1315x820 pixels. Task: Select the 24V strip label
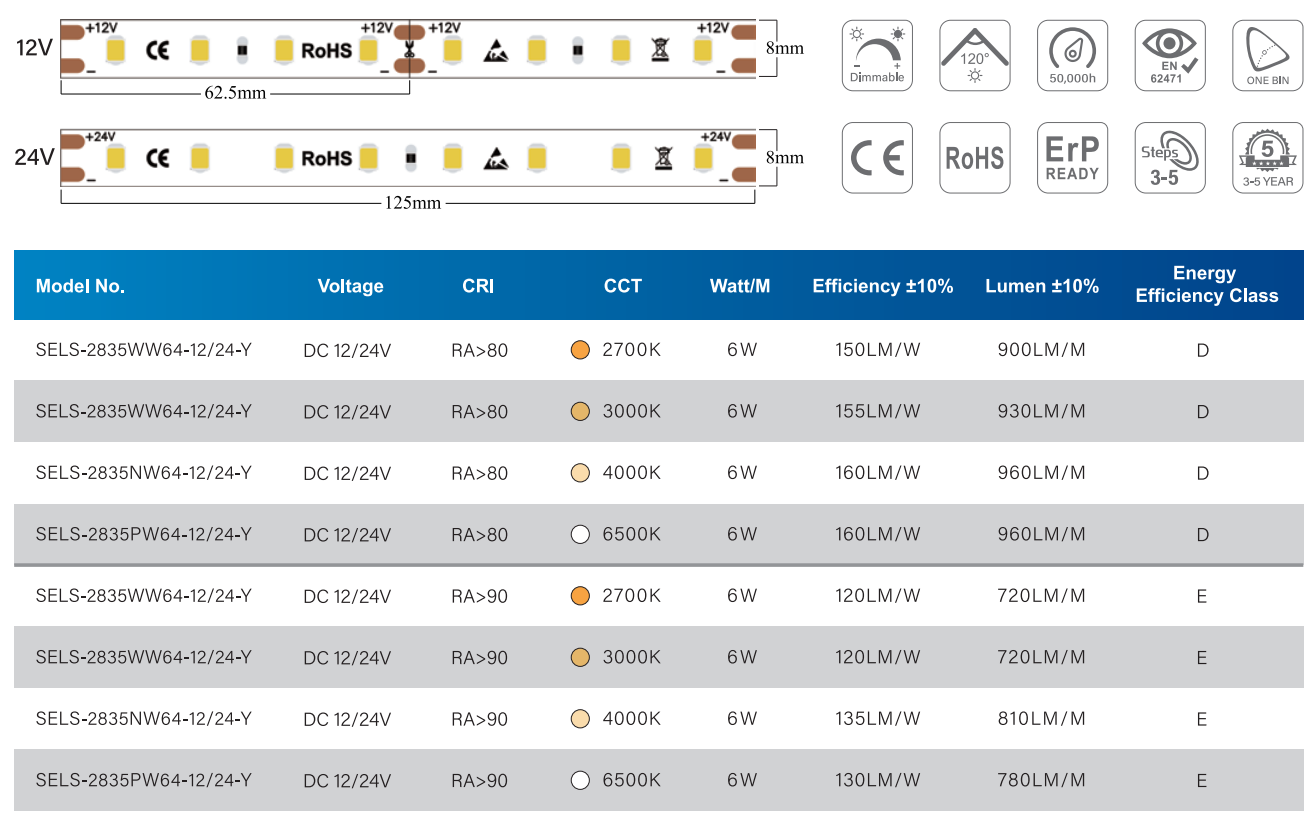(x=34, y=157)
